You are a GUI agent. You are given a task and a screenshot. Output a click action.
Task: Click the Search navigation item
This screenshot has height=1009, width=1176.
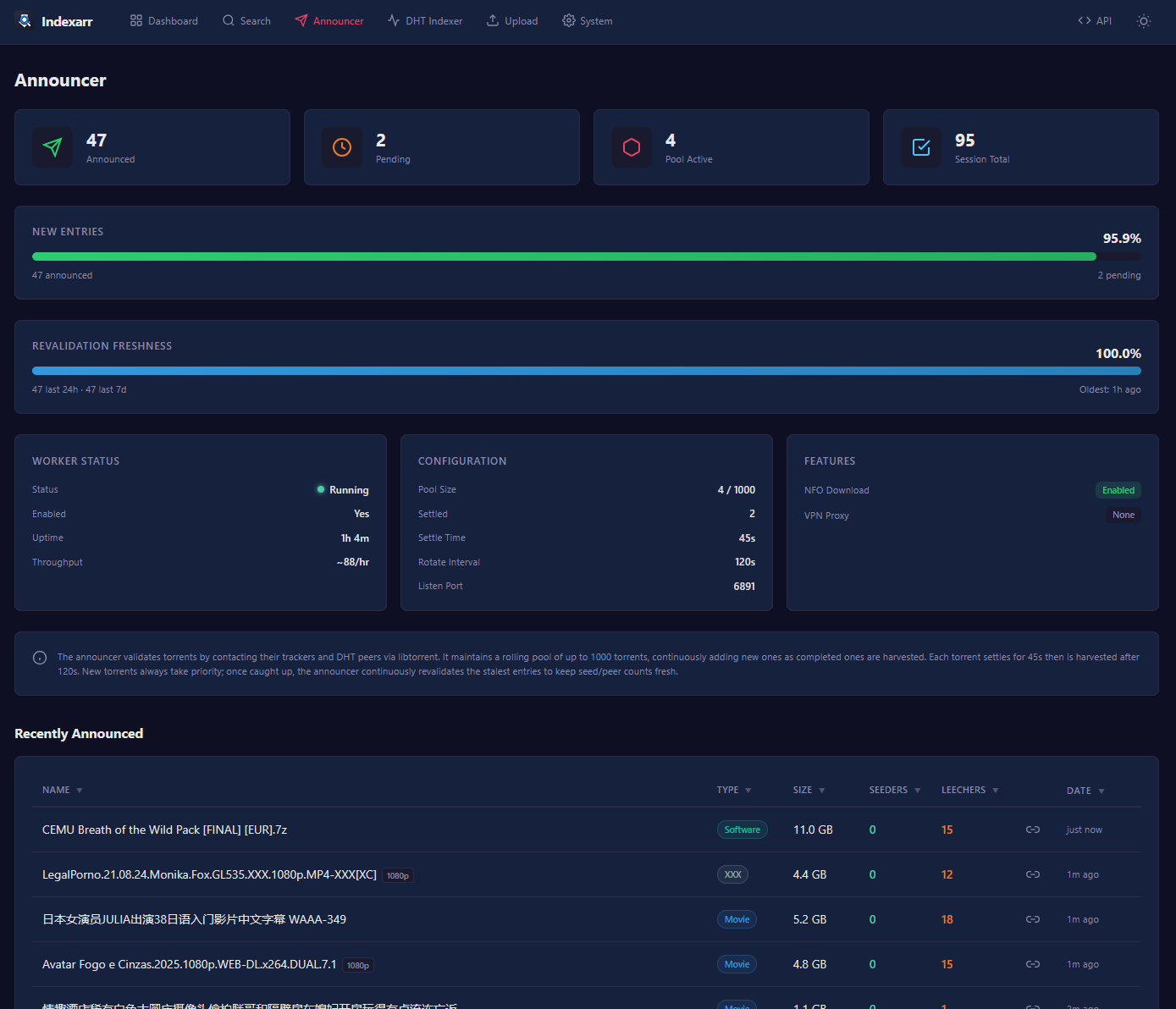246,21
